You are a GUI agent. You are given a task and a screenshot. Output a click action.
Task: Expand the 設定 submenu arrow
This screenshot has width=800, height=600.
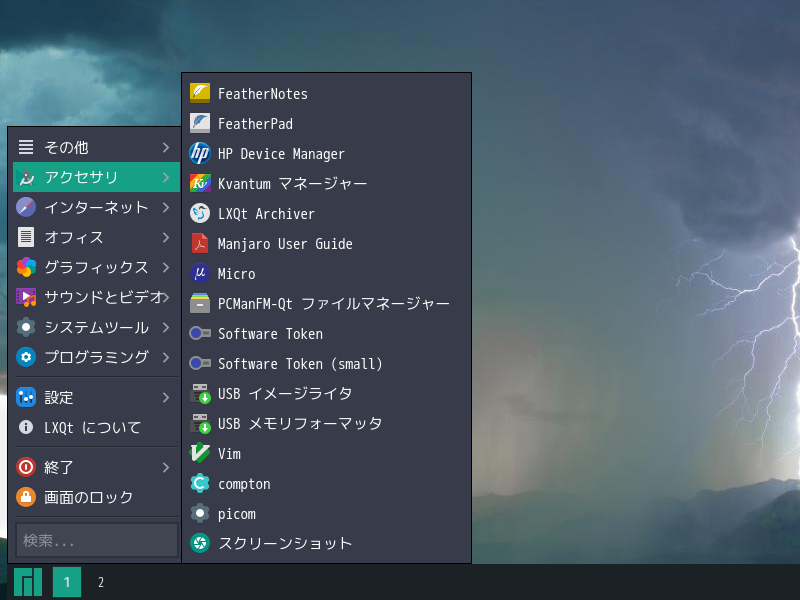pos(166,397)
